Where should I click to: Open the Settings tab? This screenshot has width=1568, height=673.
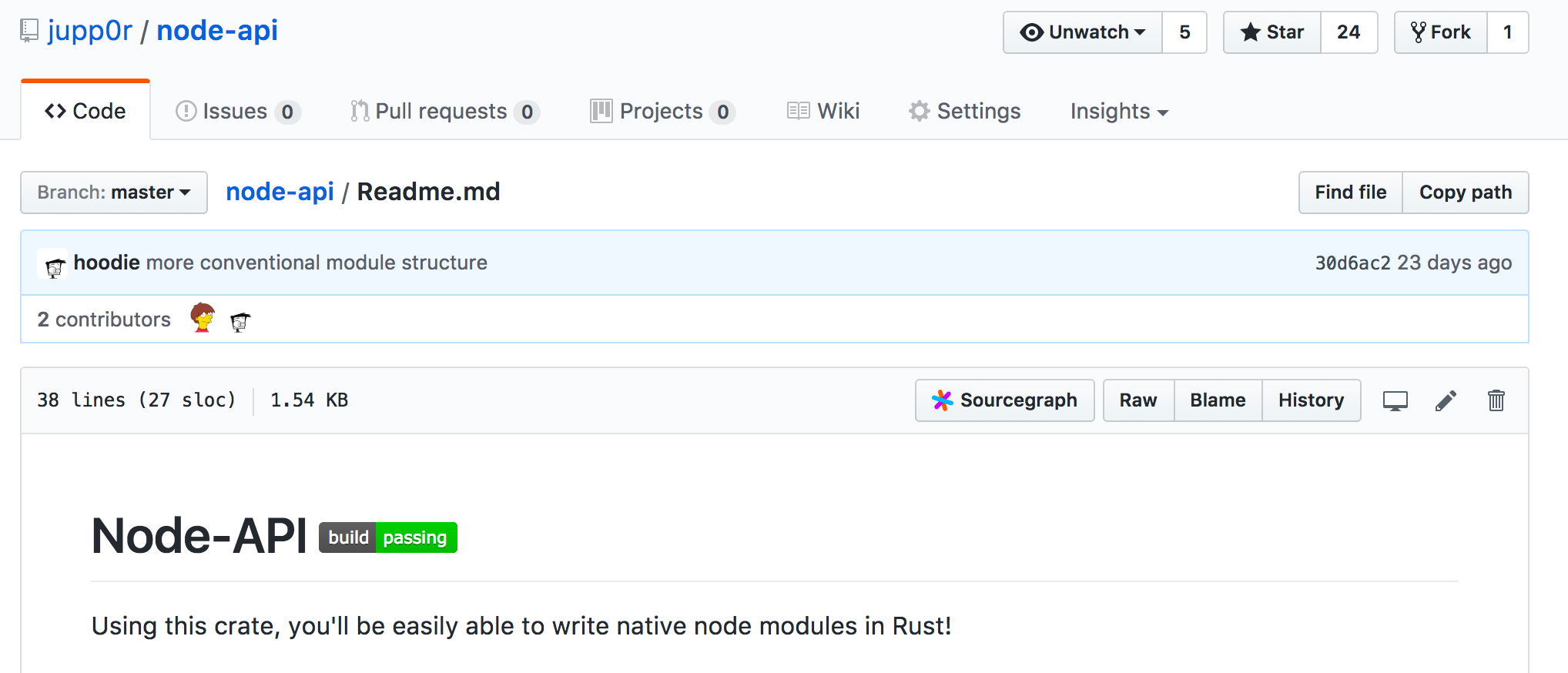(x=964, y=112)
